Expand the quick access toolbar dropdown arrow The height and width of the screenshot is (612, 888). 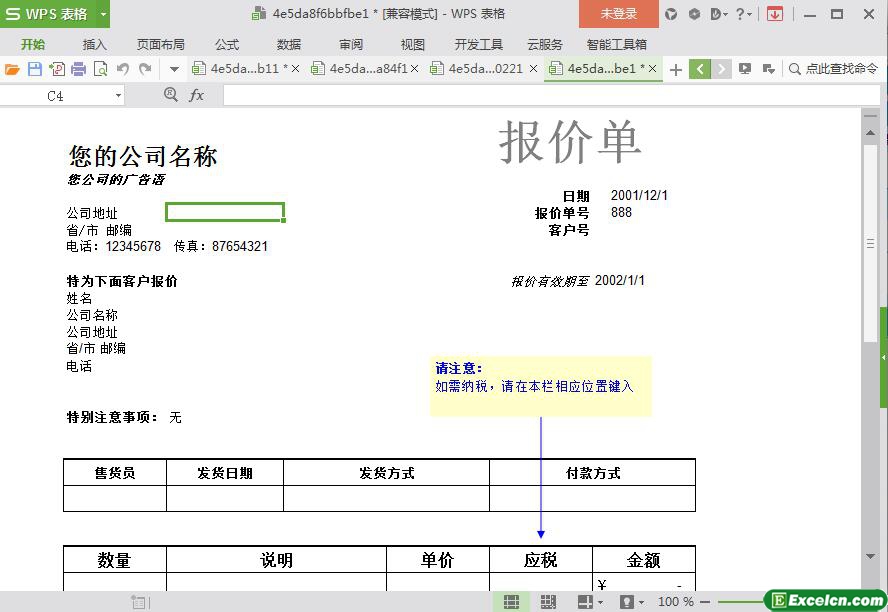tap(174, 69)
